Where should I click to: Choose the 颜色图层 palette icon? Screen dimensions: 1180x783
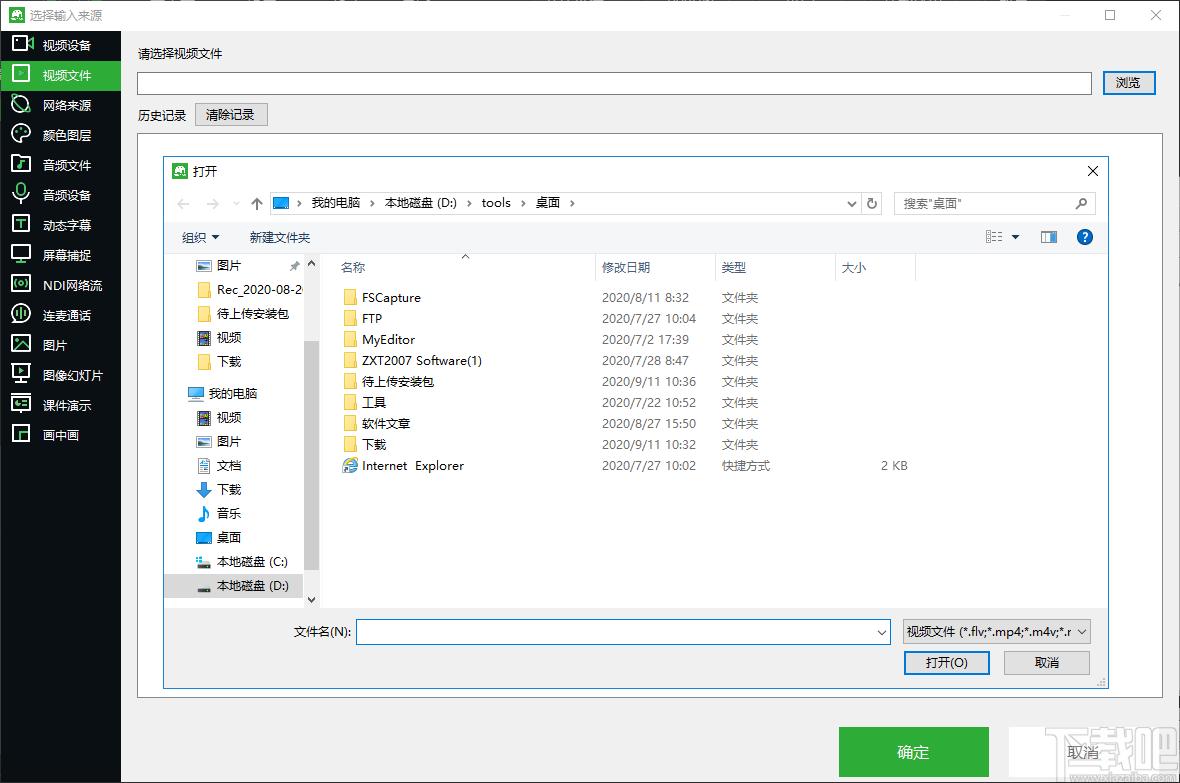[x=21, y=134]
